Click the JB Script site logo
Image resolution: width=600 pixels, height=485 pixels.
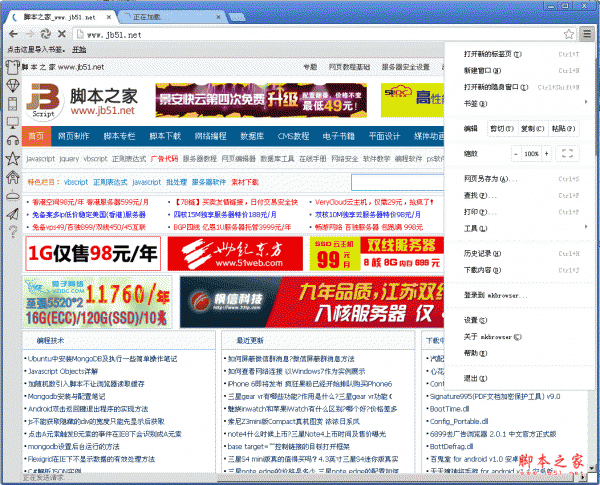pos(43,100)
